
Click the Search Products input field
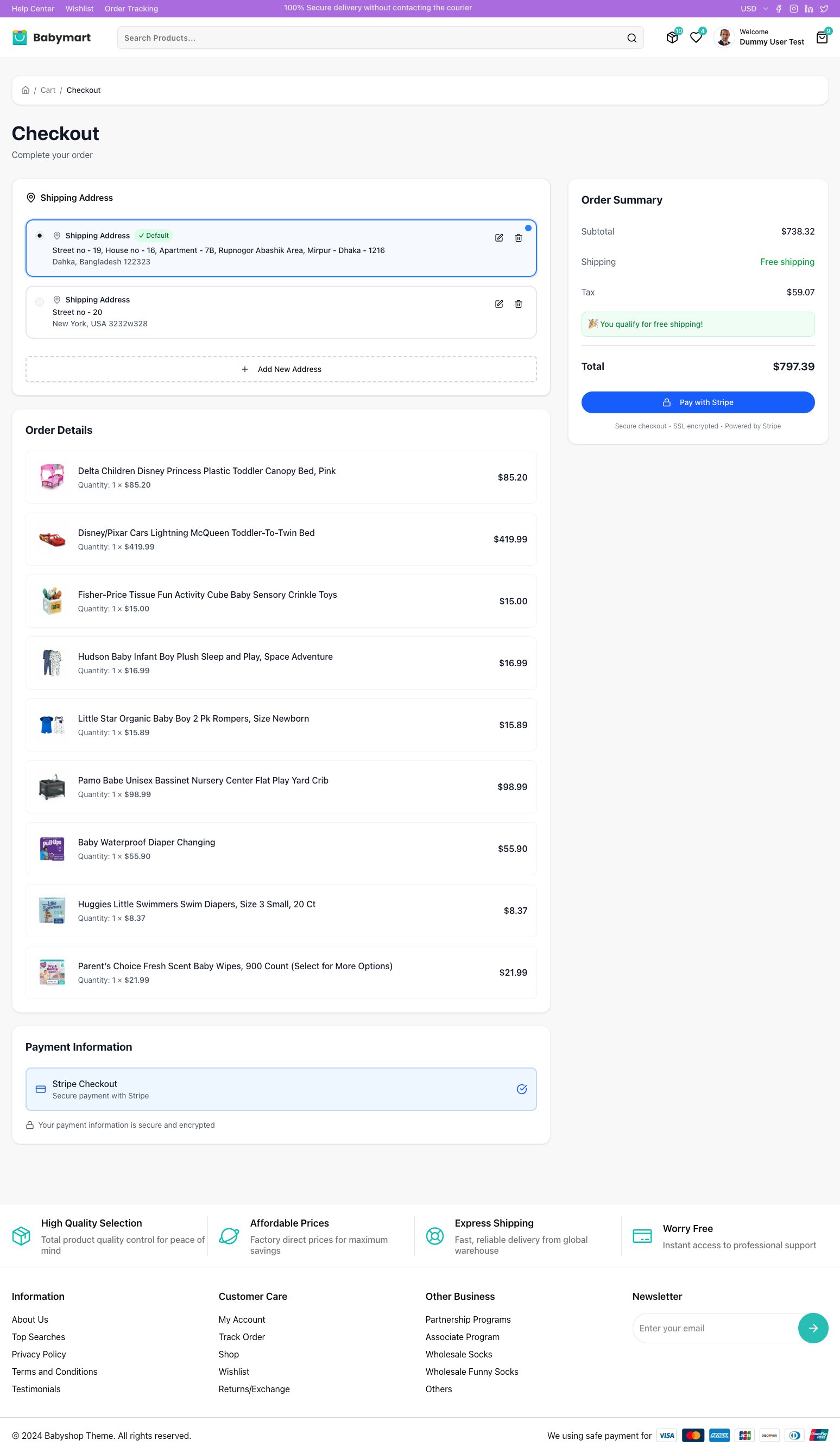coord(372,37)
